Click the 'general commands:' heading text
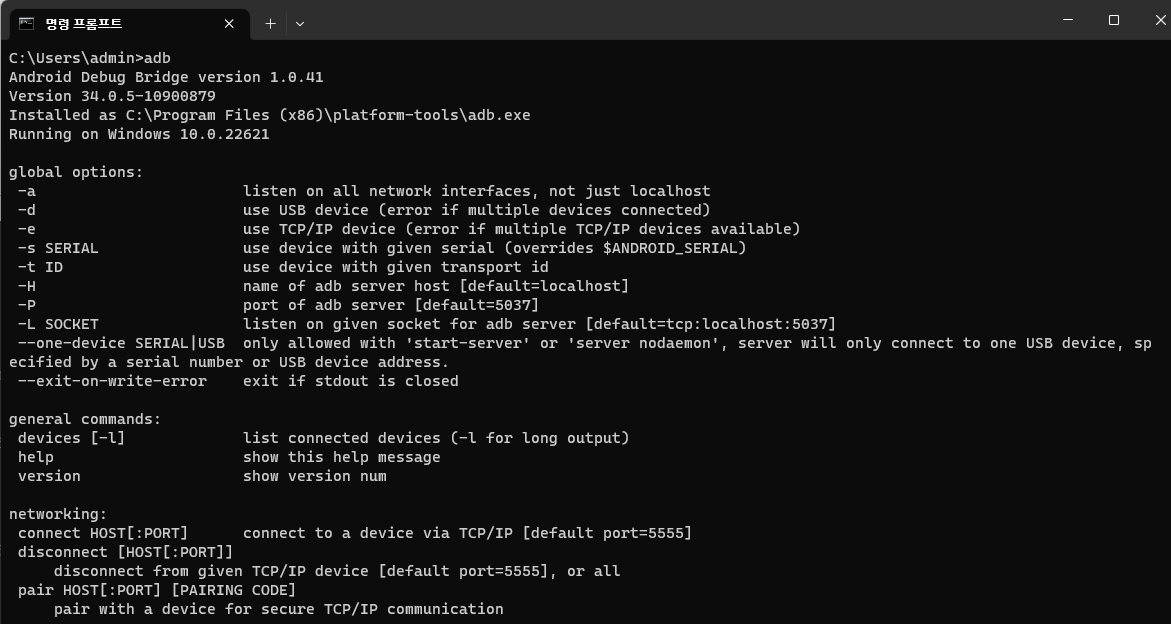The image size is (1171, 624). [85, 419]
